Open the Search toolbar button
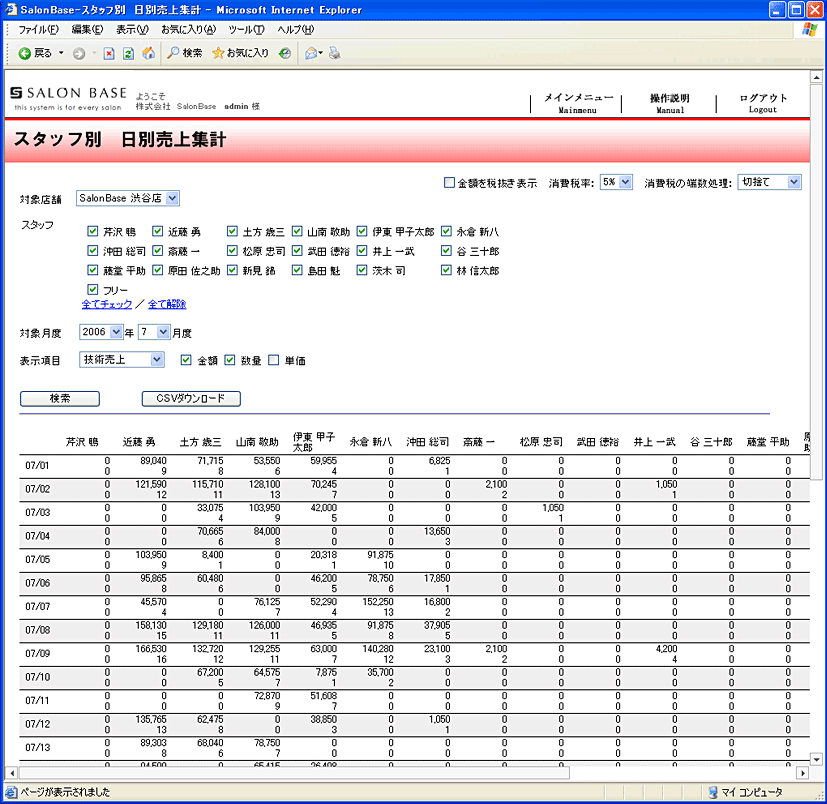 pyautogui.click(x=185, y=53)
